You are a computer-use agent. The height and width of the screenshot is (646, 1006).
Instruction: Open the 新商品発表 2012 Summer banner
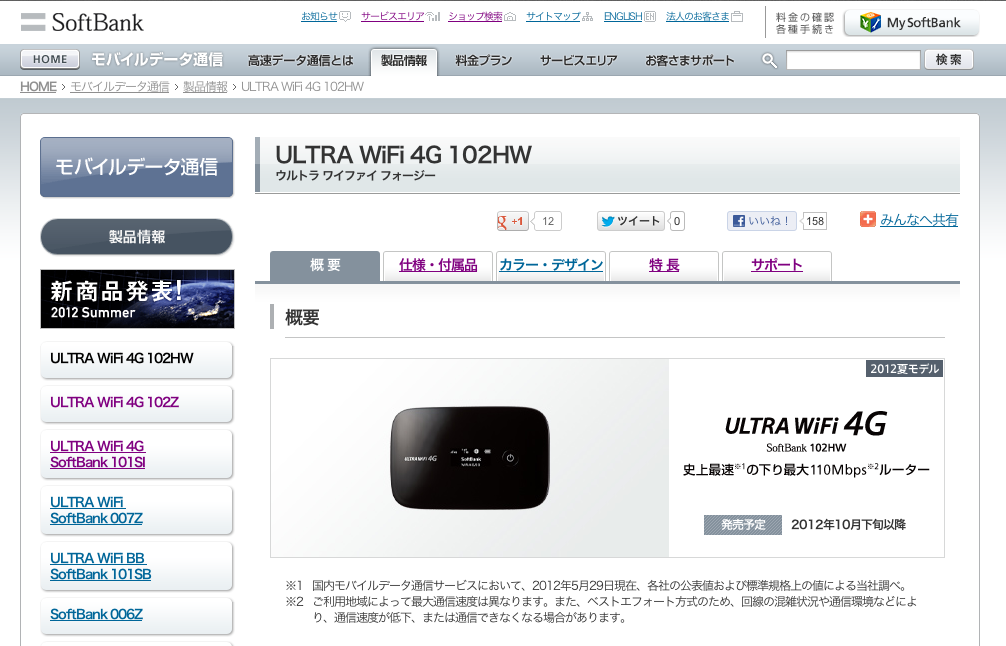tap(137, 299)
